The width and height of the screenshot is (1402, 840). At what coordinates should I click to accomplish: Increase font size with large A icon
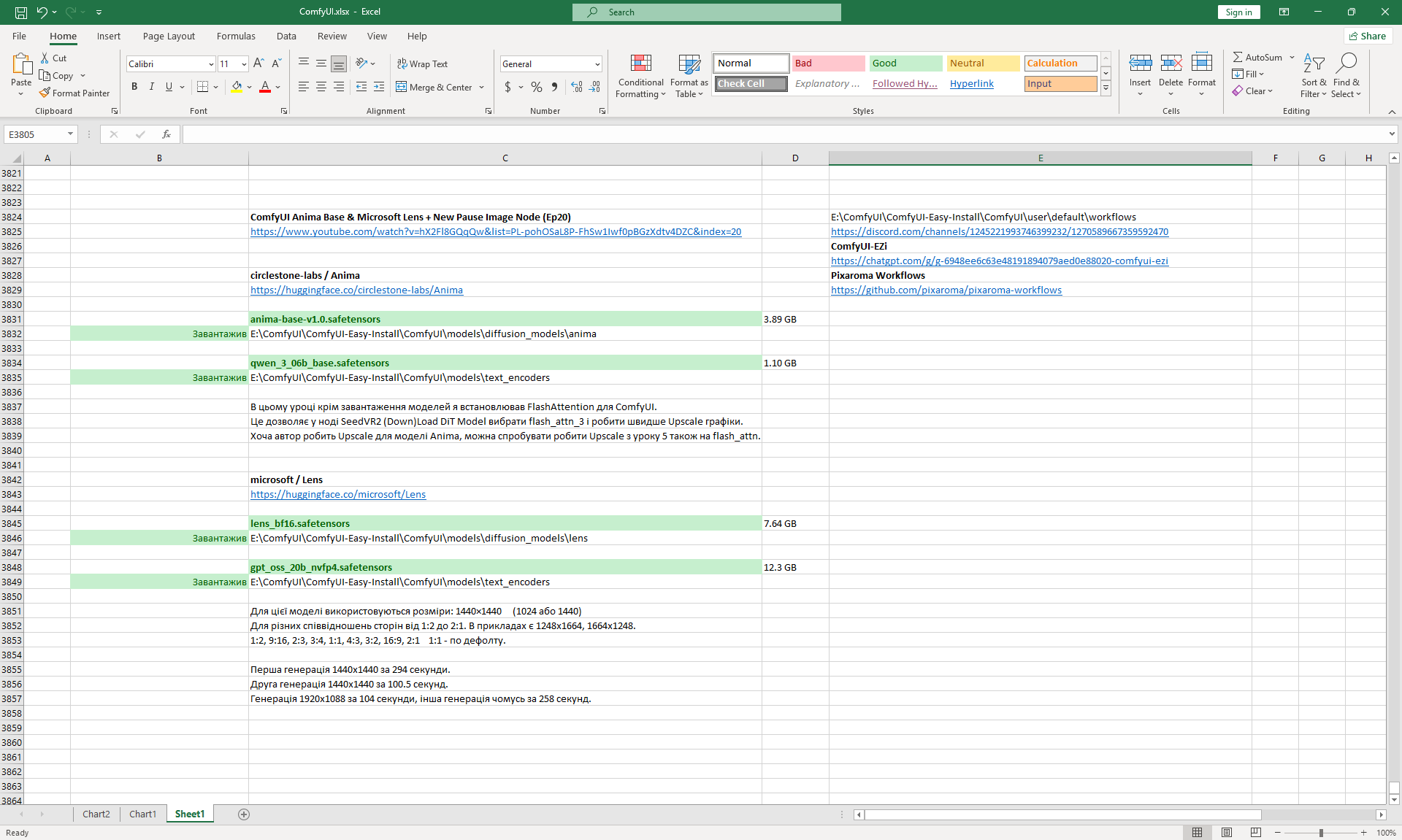[258, 63]
